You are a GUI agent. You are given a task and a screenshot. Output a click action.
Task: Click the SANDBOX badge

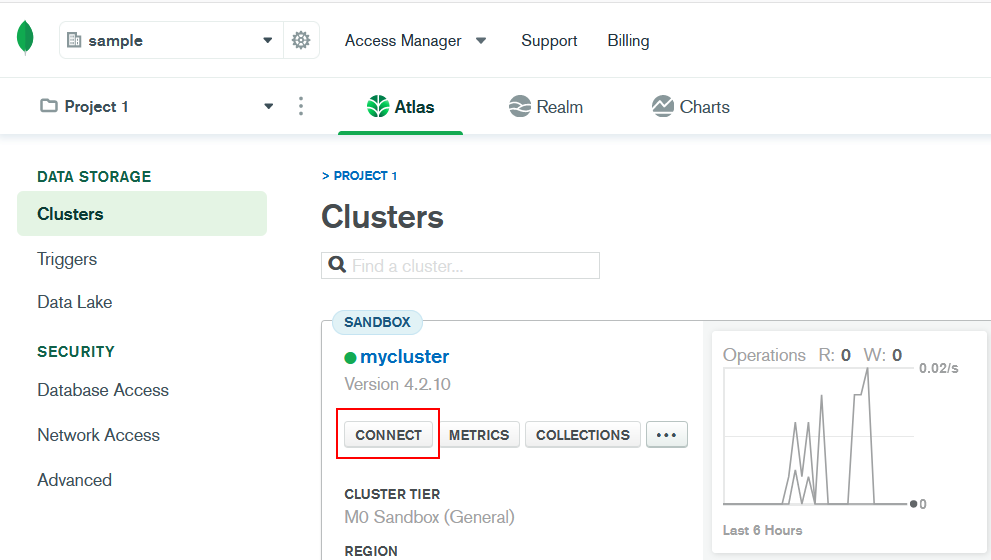[377, 322]
